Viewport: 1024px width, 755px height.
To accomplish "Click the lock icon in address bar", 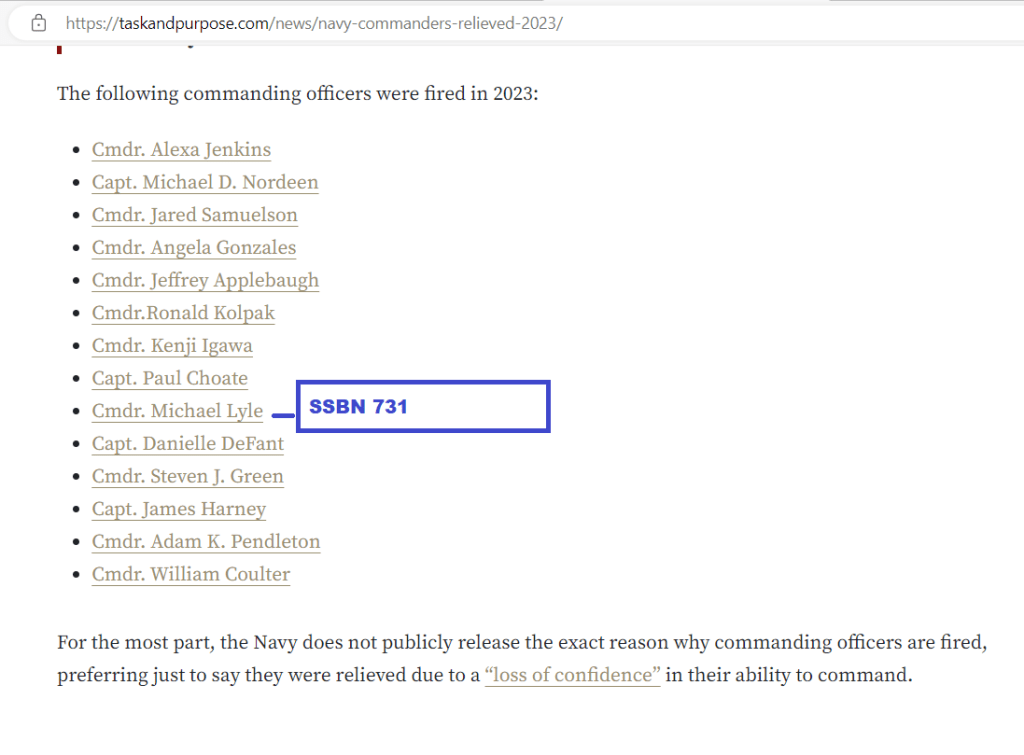I will (38, 22).
